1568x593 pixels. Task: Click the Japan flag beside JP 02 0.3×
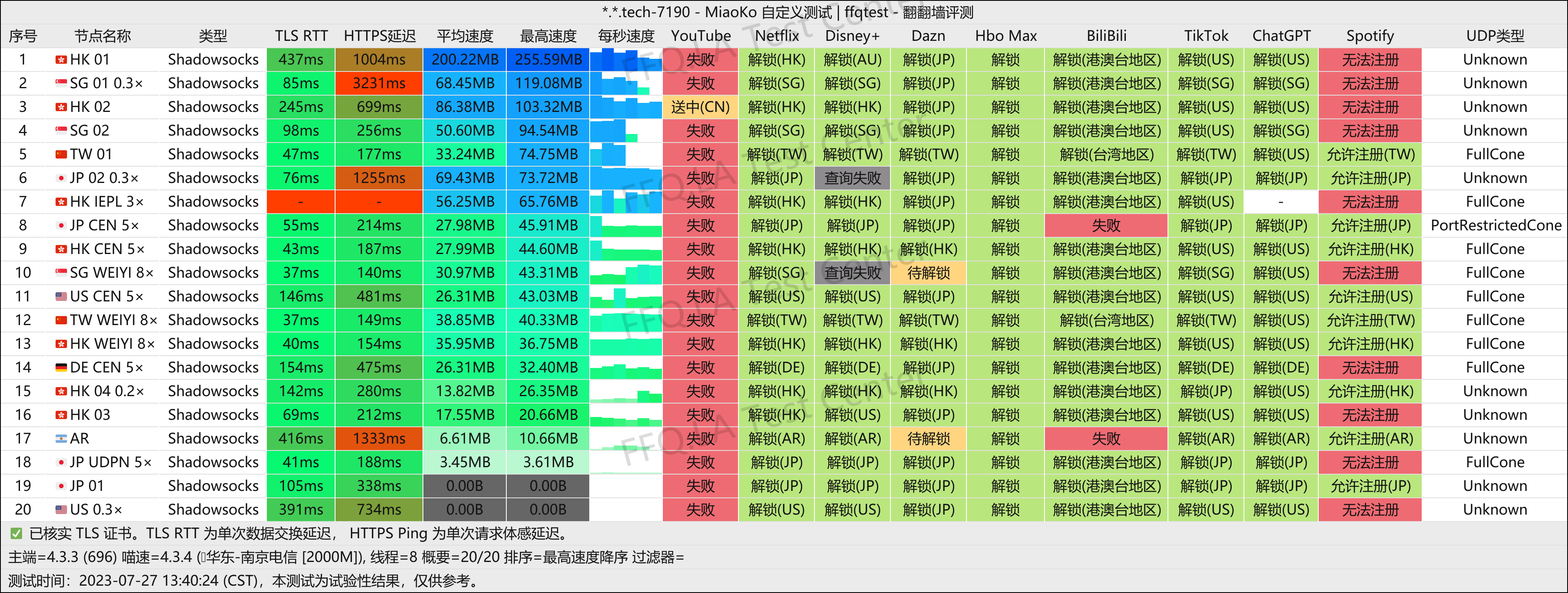pos(61,178)
